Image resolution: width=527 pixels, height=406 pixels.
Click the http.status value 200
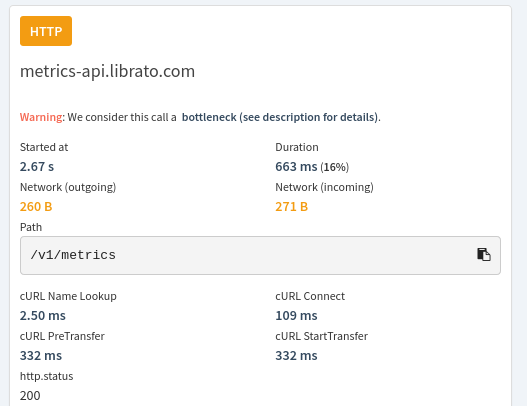30,396
